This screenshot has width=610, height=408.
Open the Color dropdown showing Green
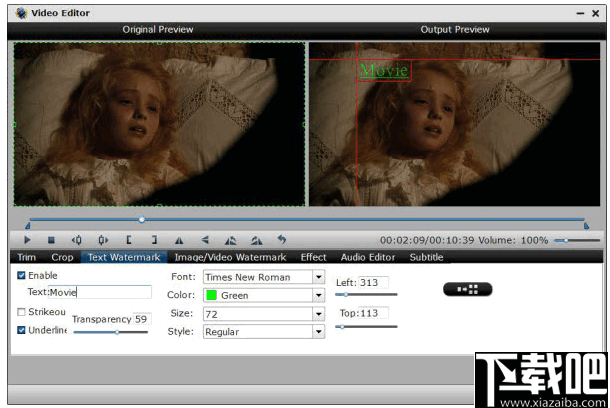pos(264,295)
